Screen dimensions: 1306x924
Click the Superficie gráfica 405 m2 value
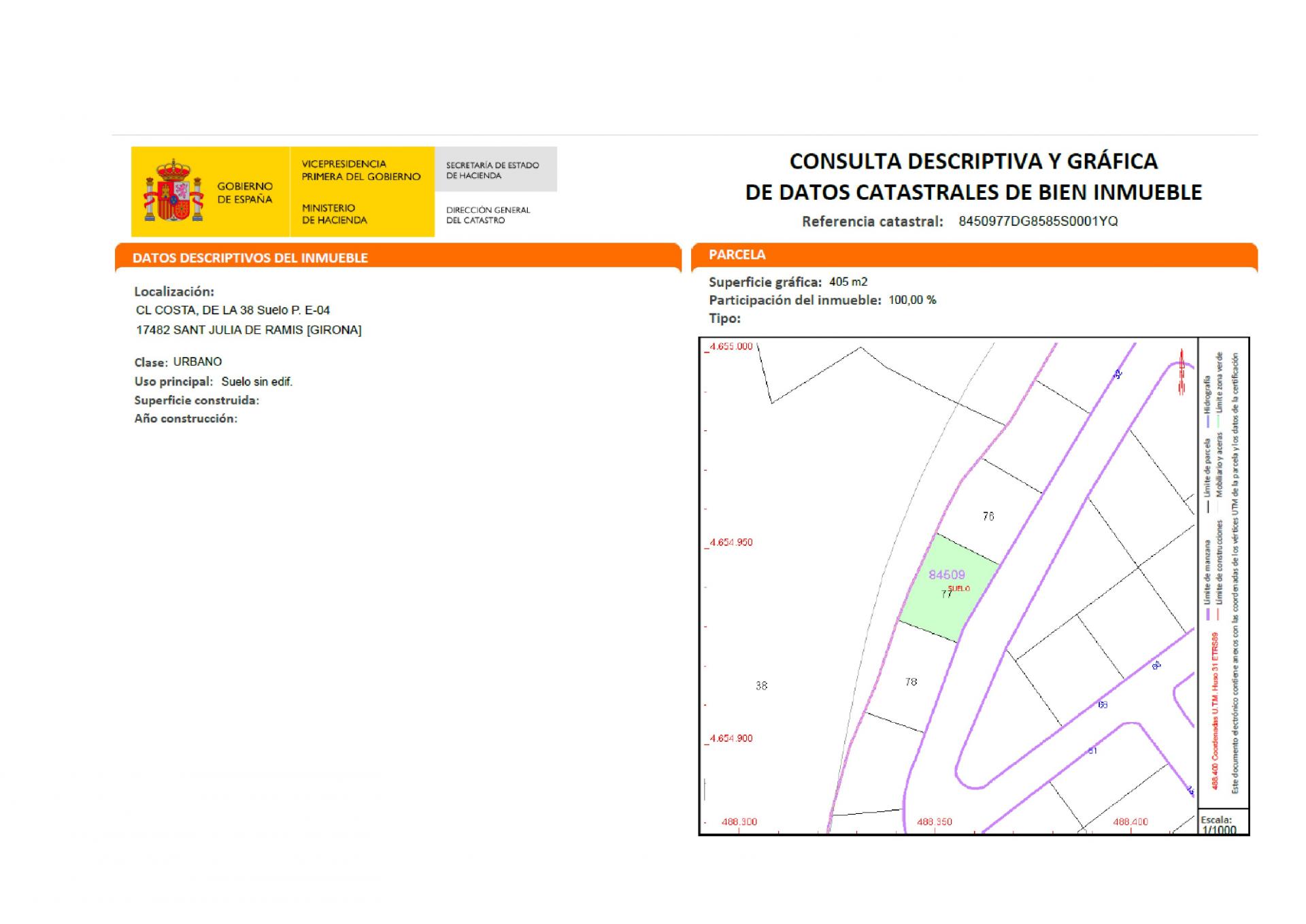pos(848,281)
